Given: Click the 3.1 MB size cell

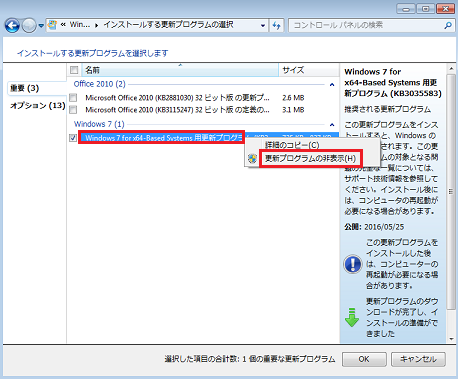Looking at the screenshot, I should click(x=293, y=110).
